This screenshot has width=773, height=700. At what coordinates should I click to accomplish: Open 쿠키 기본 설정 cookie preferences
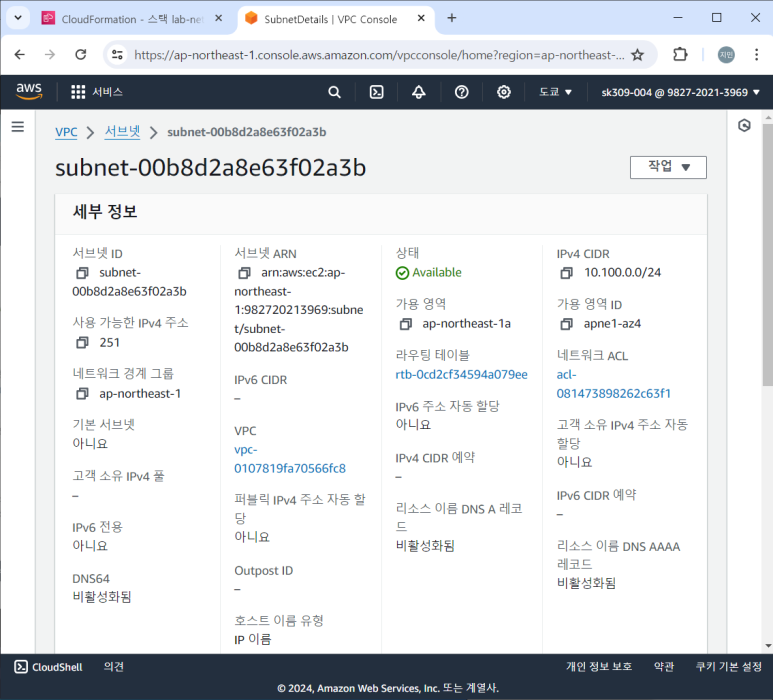(729, 667)
